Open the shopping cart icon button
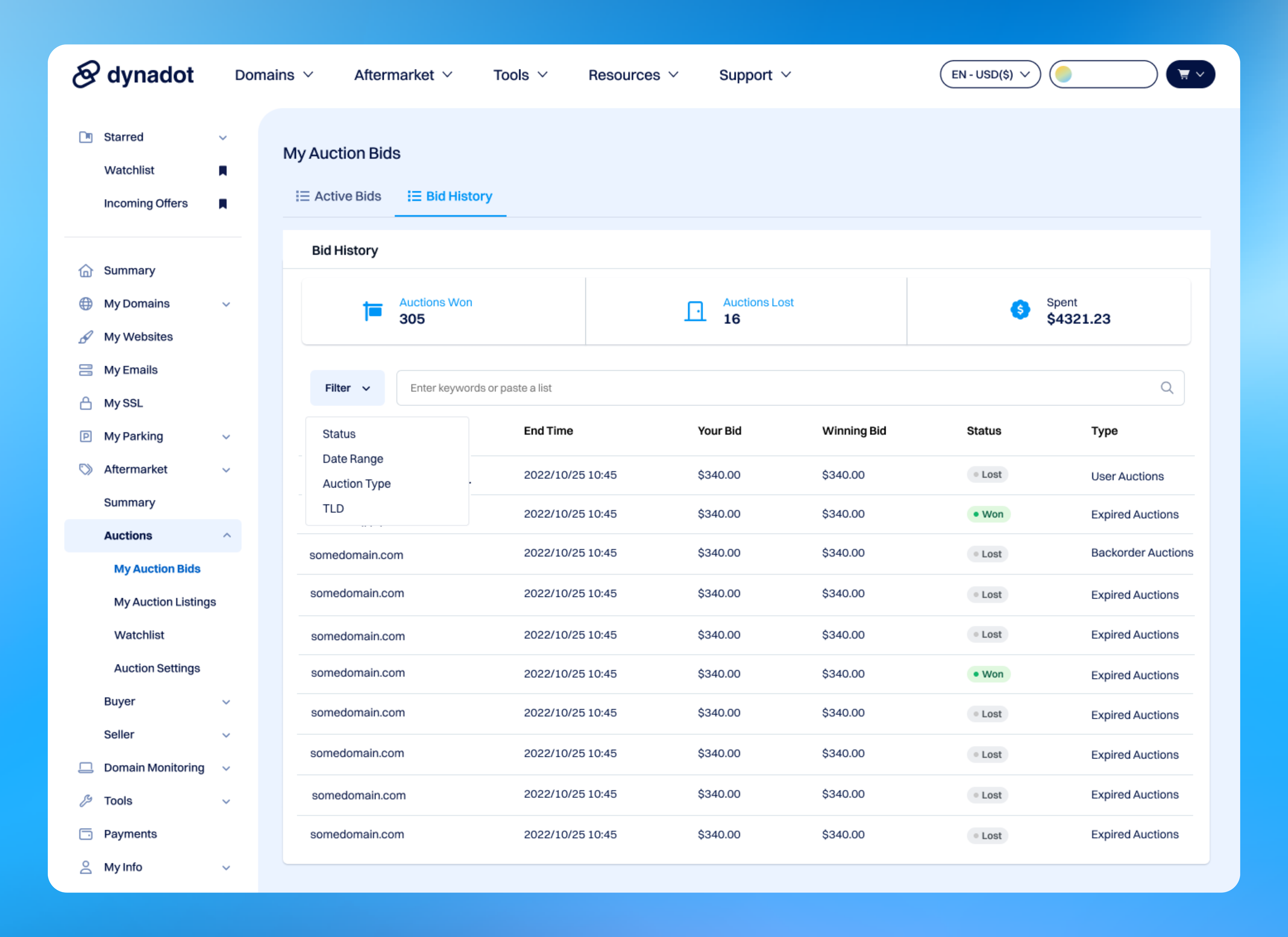Image resolution: width=1288 pixels, height=937 pixels. pyautogui.click(x=1190, y=74)
